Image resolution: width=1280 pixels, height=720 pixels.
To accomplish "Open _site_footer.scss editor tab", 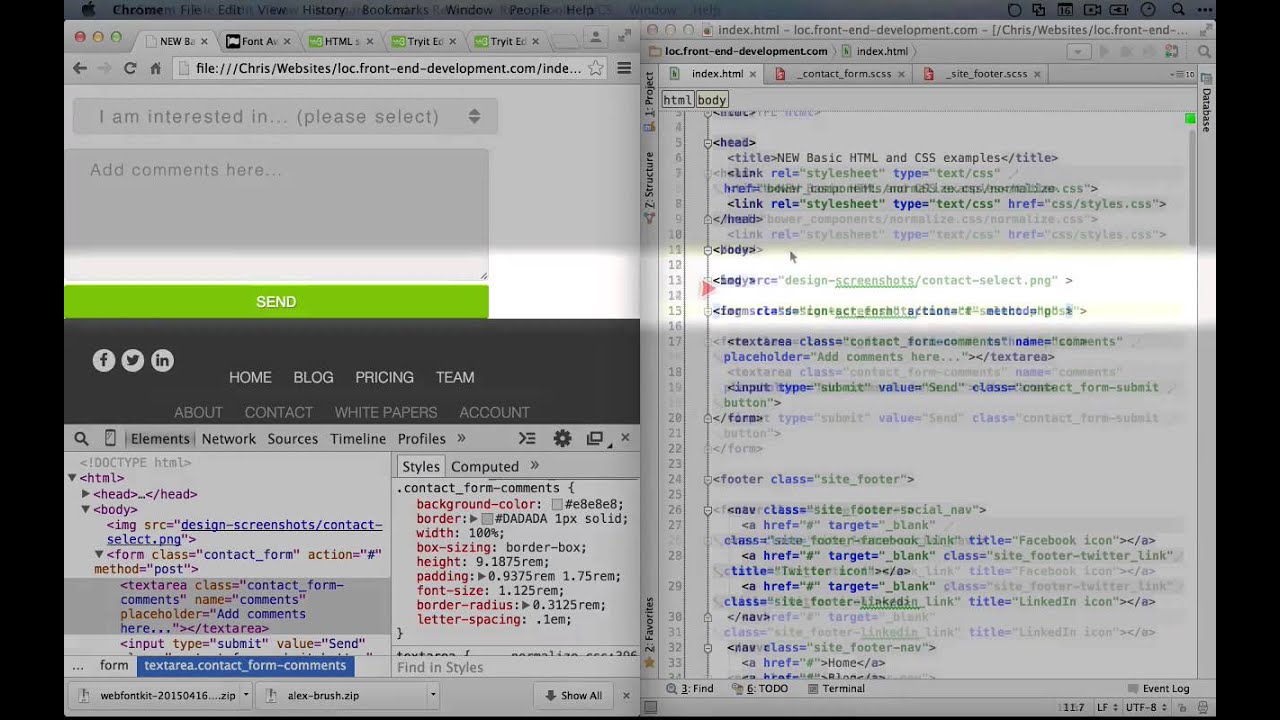I will pos(987,74).
